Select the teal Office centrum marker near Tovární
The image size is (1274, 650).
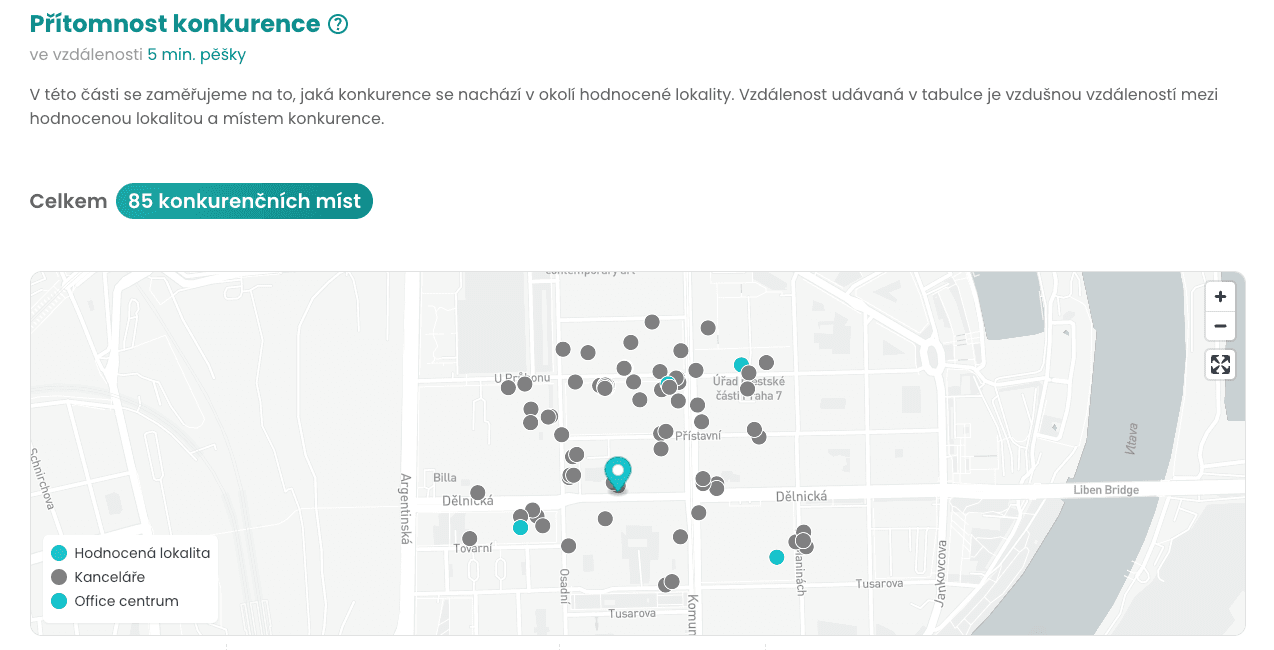pos(520,528)
